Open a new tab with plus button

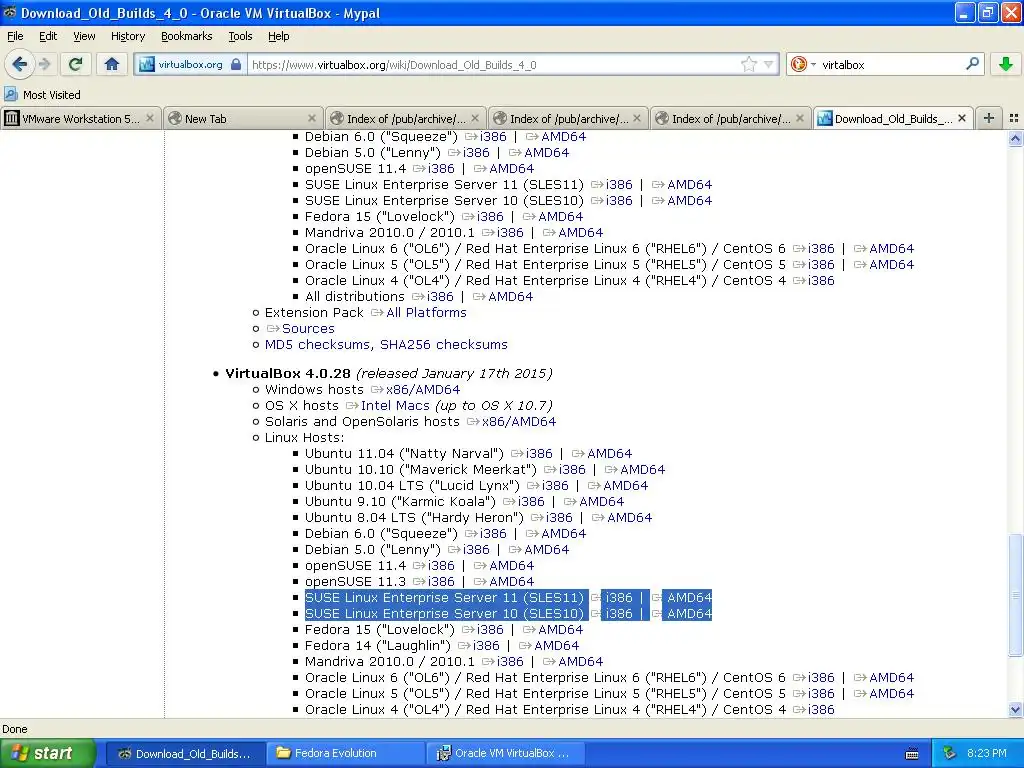point(989,118)
